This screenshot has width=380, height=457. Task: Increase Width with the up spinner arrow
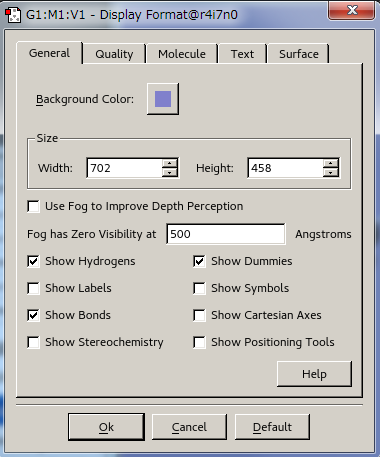[170, 163]
